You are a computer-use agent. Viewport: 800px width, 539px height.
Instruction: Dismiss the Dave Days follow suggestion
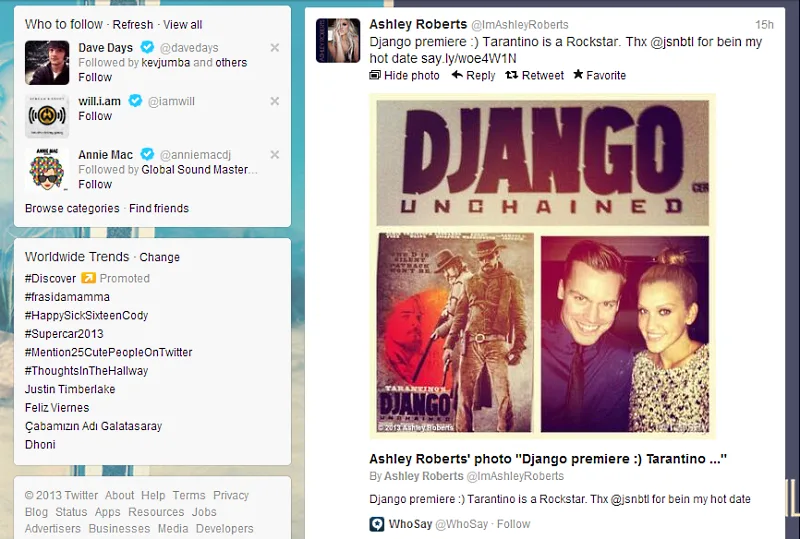coord(274,48)
